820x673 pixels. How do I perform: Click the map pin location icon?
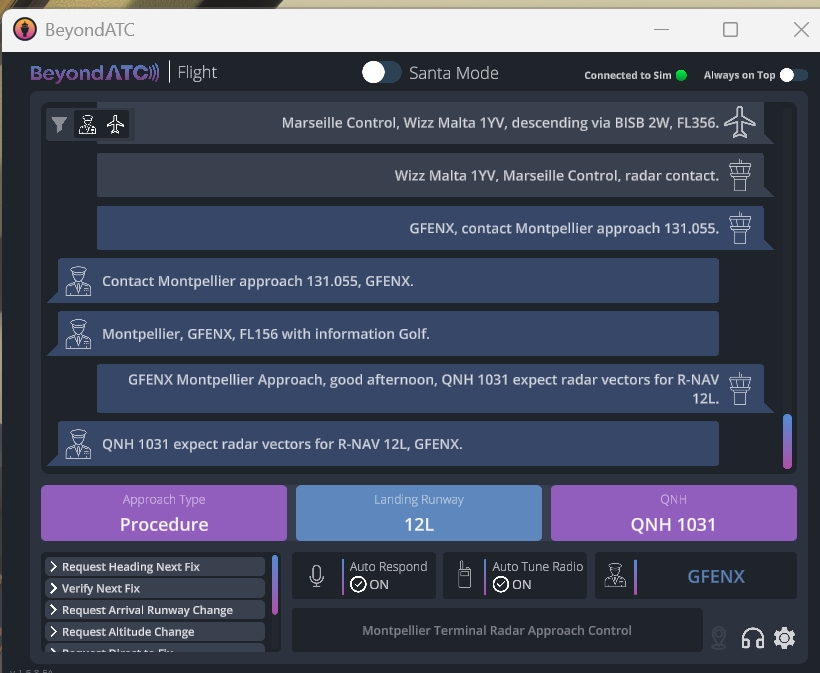pyautogui.click(x=718, y=638)
